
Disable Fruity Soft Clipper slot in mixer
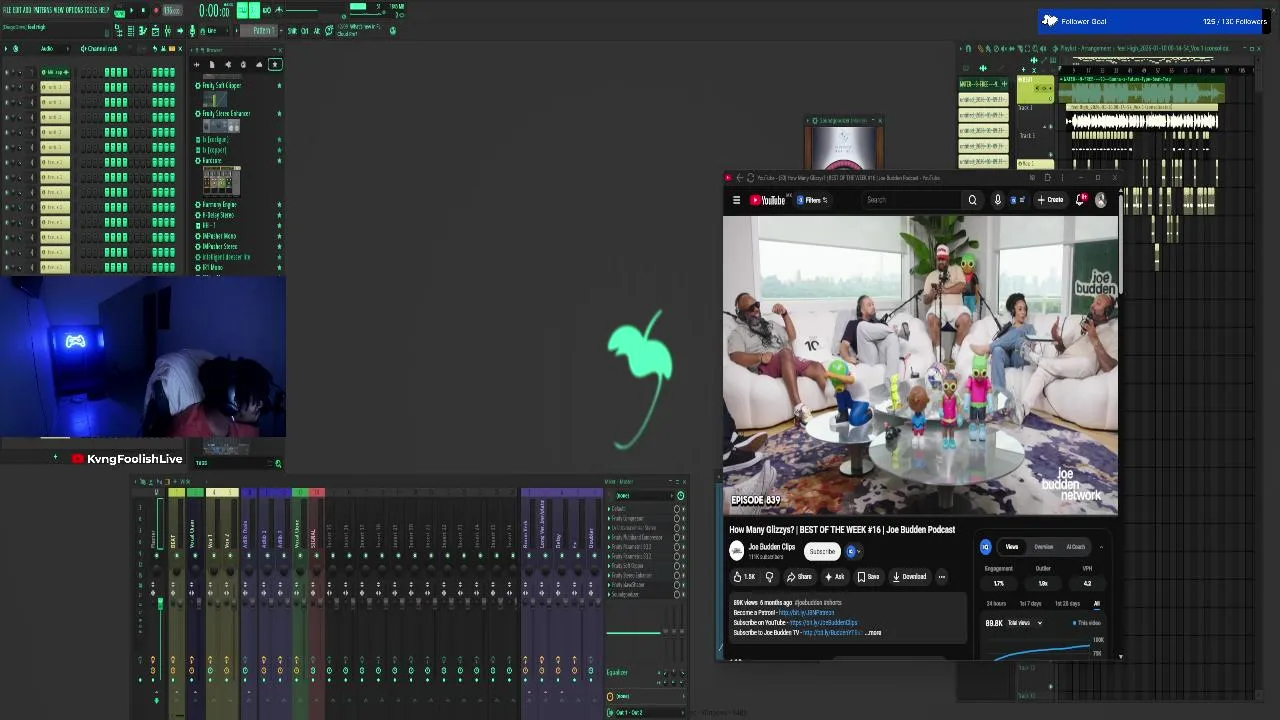pyautogui.click(x=677, y=566)
